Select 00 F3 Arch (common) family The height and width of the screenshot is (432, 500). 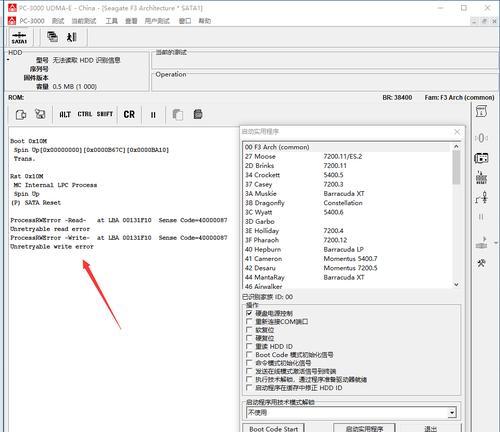347,147
